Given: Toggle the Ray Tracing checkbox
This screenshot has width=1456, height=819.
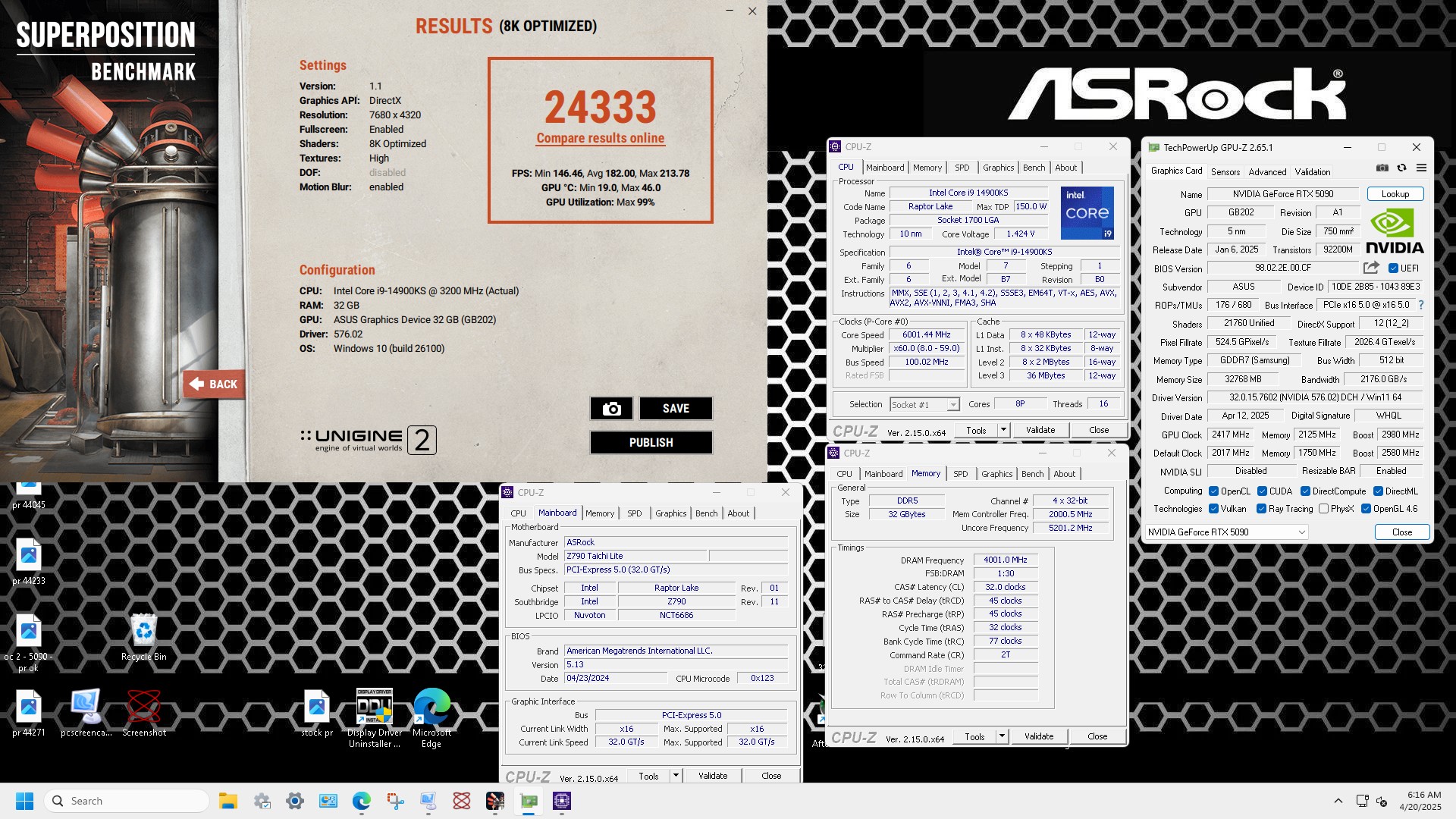Looking at the screenshot, I should 1261,509.
